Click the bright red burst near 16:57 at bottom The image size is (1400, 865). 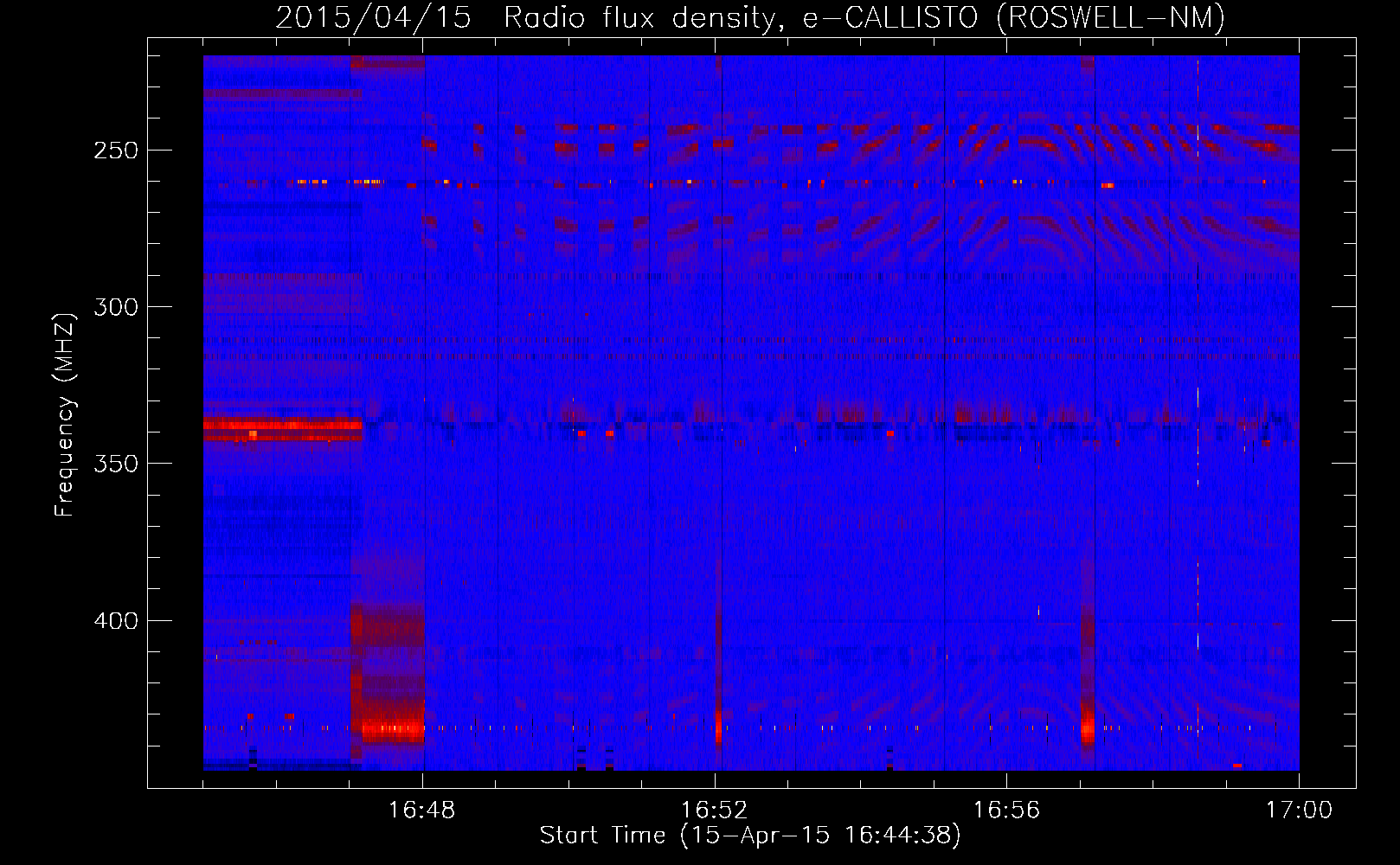click(x=1088, y=727)
